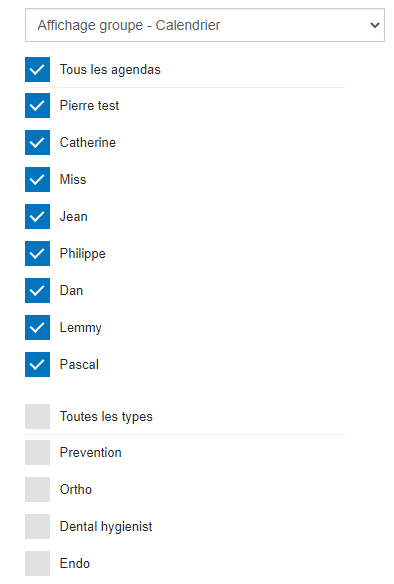Select the Ortho type checkbox
Image resolution: width=394 pixels, height=584 pixels.
point(37,489)
